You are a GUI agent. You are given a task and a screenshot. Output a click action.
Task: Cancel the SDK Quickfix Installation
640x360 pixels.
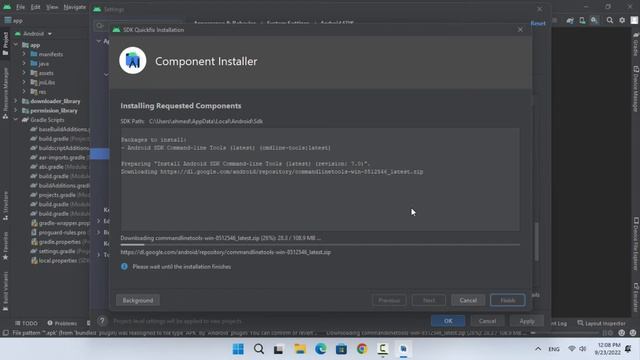pos(468,300)
